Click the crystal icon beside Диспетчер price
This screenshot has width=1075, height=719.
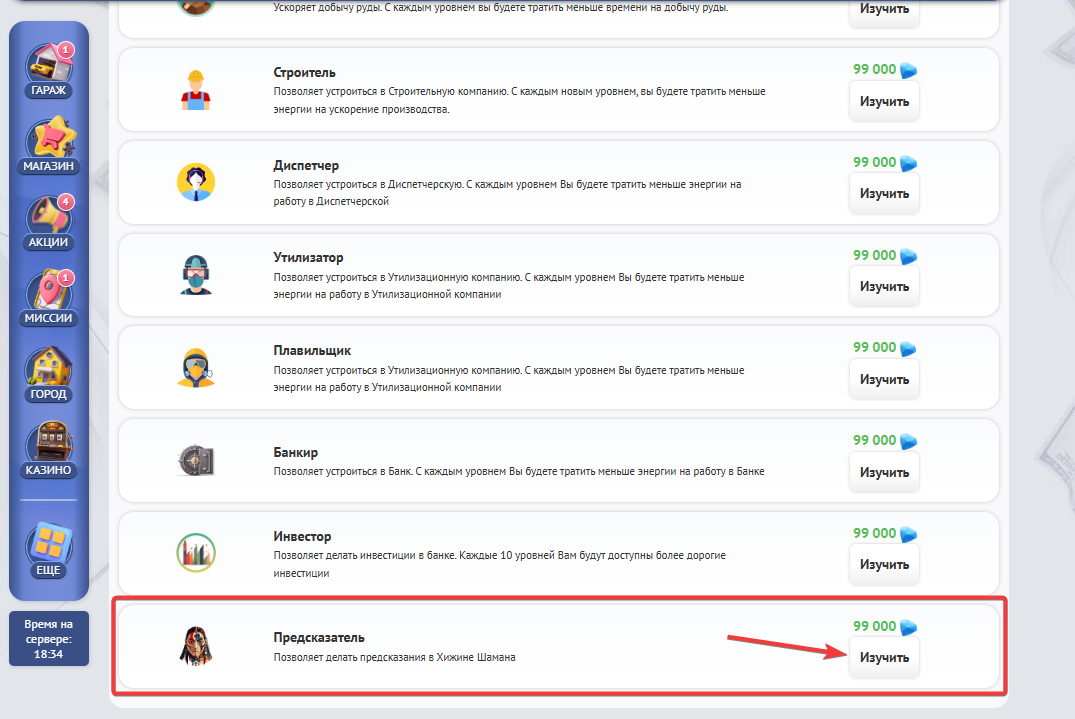908,163
